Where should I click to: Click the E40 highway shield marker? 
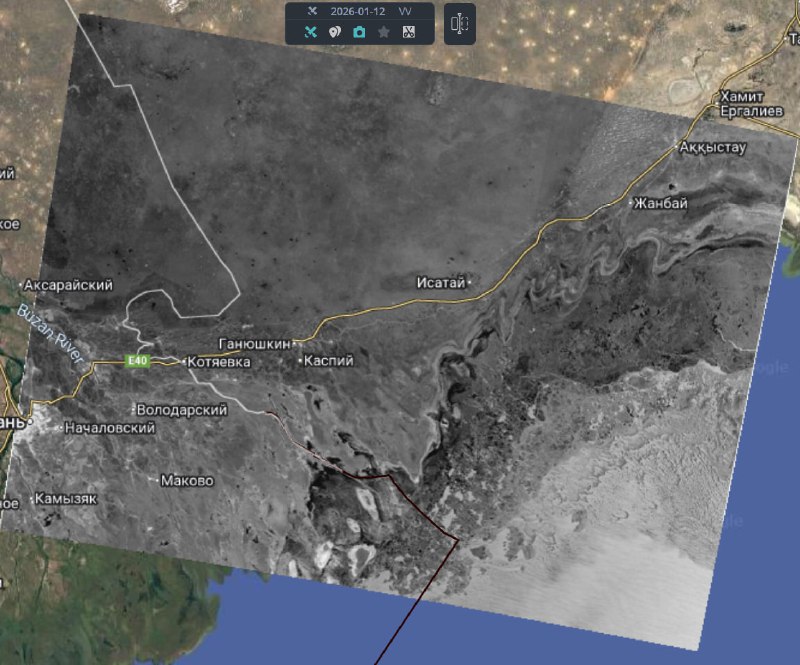click(x=137, y=361)
